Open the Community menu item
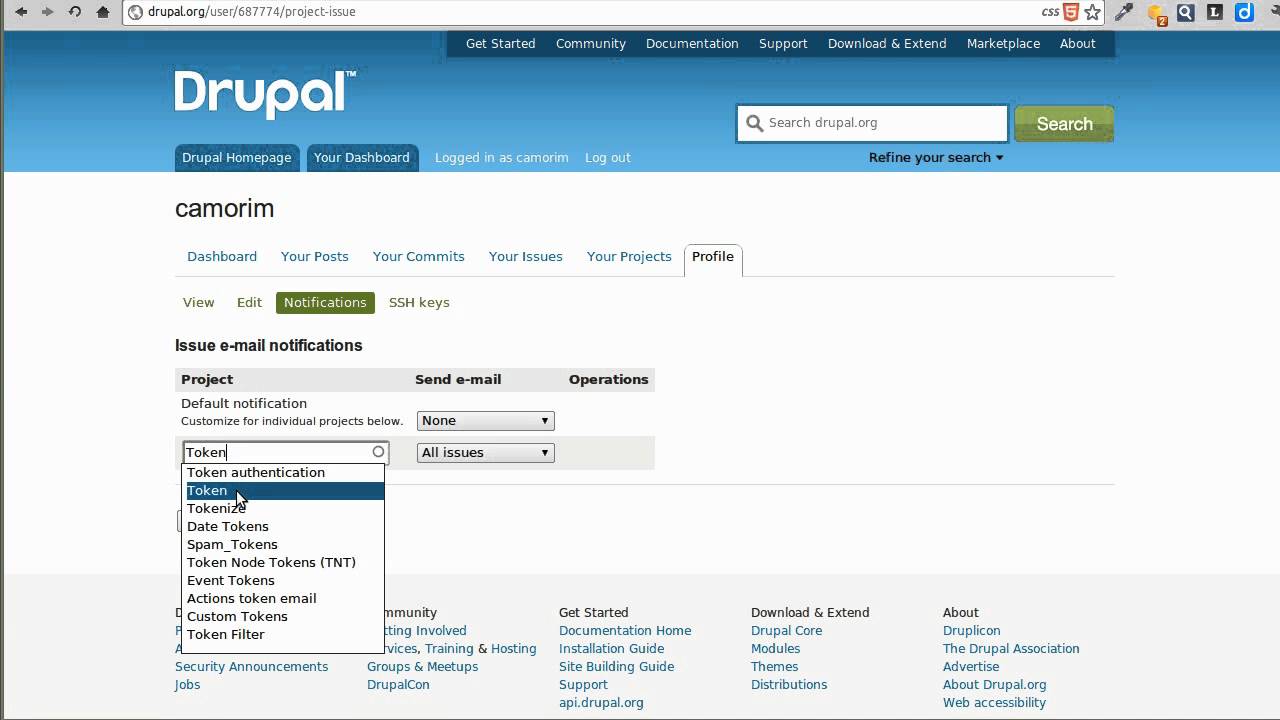 [591, 44]
